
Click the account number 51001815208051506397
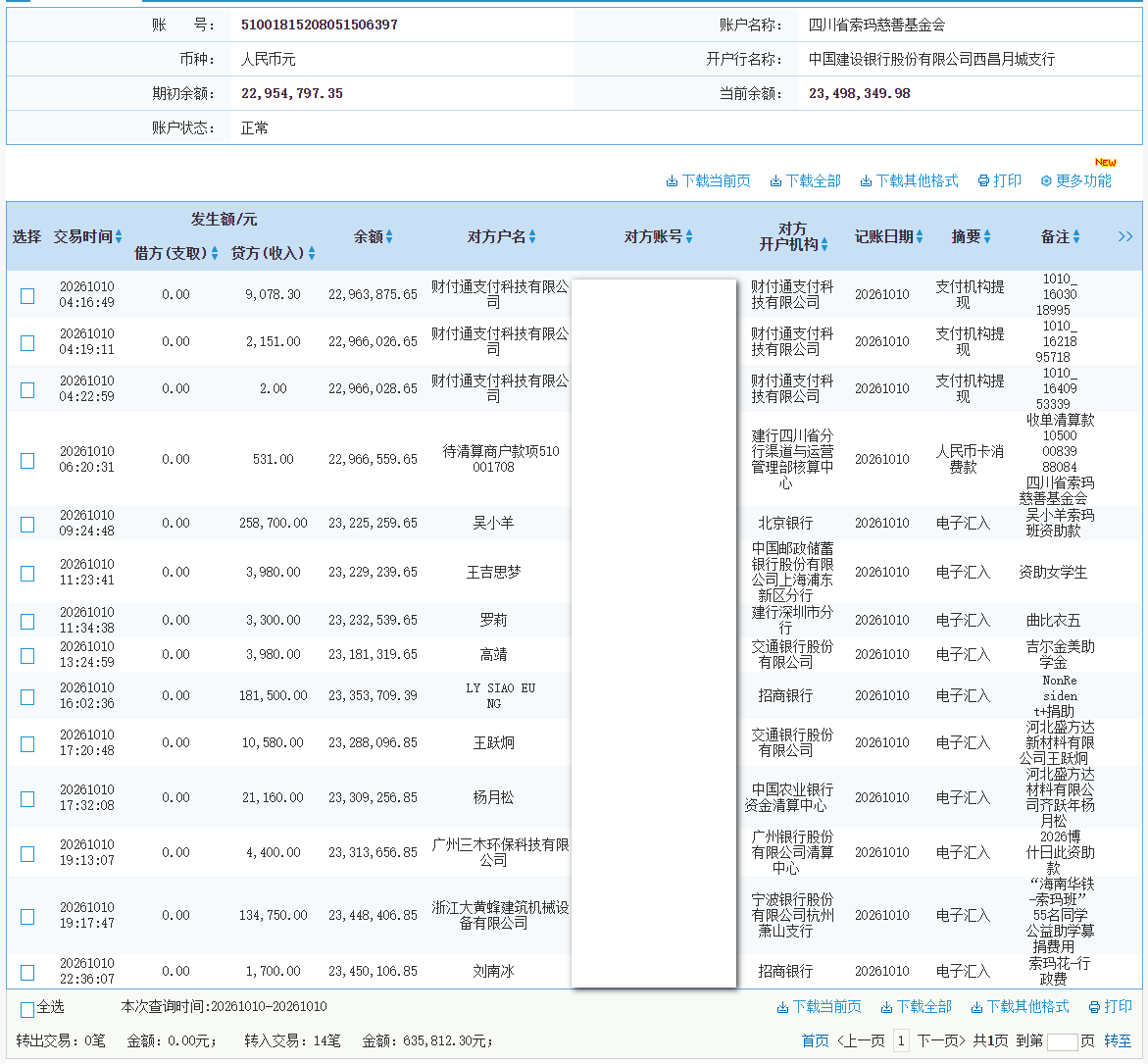(320, 25)
